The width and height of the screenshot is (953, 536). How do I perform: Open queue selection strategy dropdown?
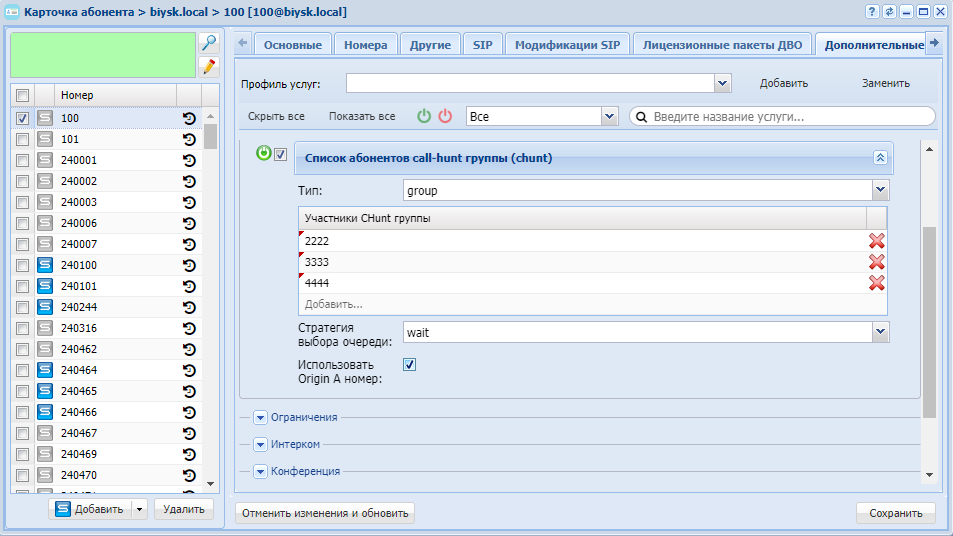pyautogui.click(x=880, y=332)
